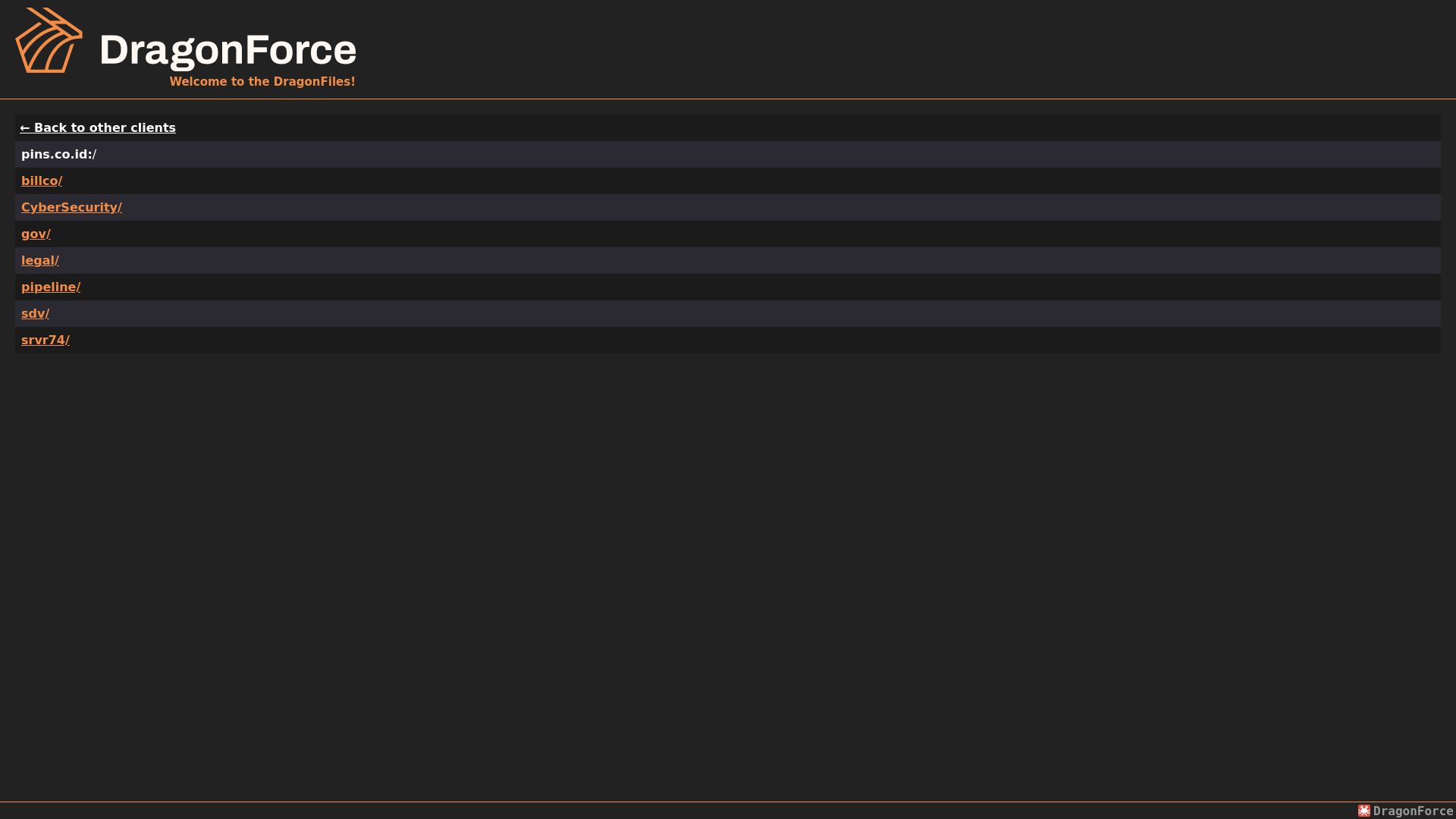This screenshot has height=819, width=1456.
Task: Open the gov/ folder link
Action: 36,234
